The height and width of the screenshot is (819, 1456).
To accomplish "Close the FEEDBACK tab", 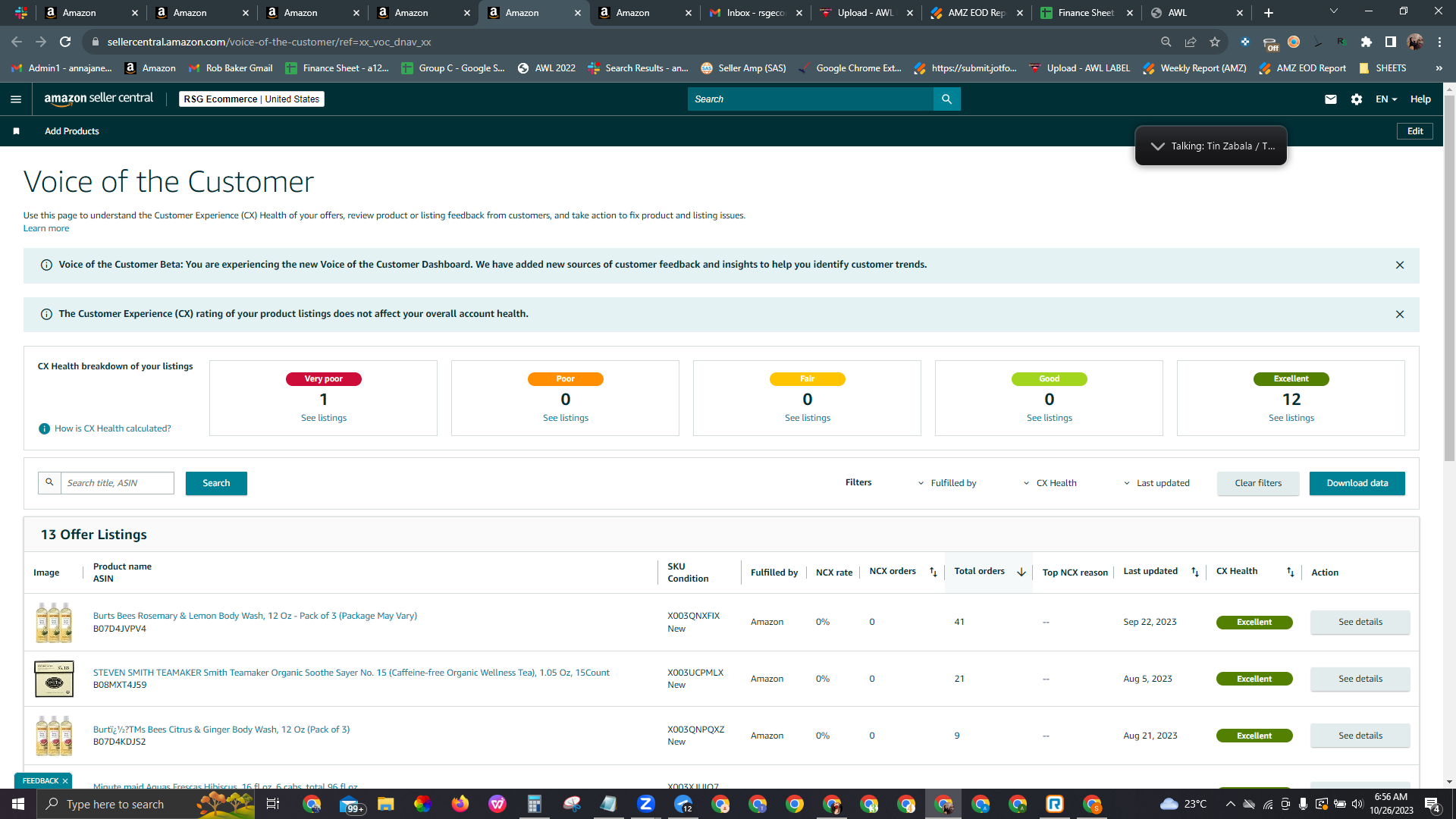I will click(65, 781).
